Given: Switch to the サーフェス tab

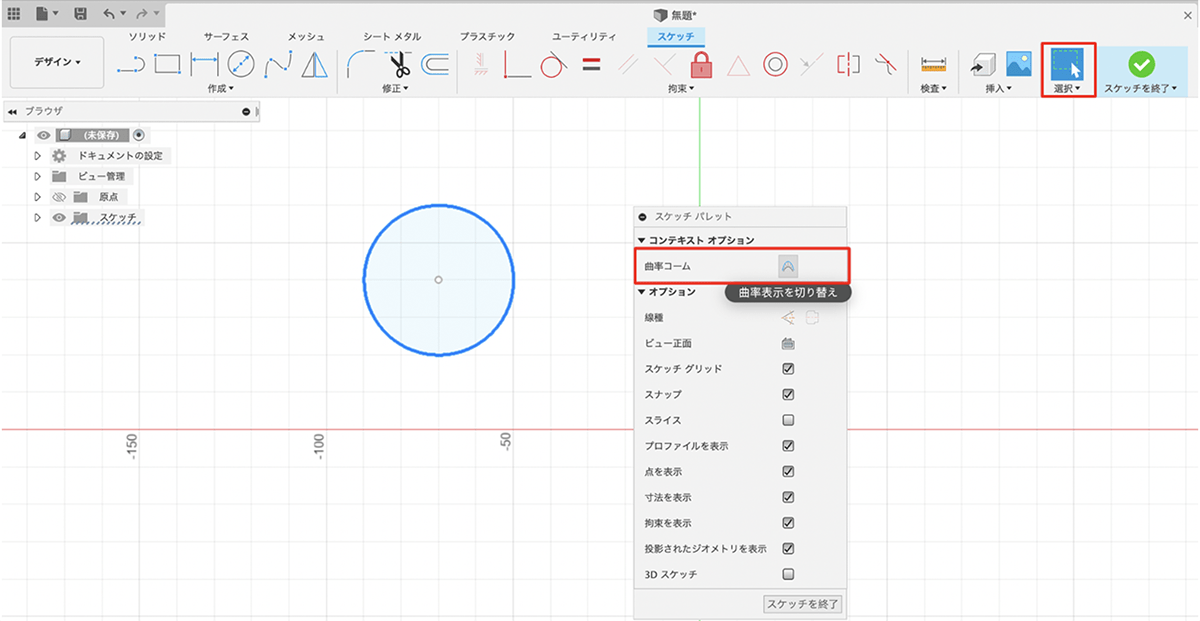Looking at the screenshot, I should tap(226, 36).
